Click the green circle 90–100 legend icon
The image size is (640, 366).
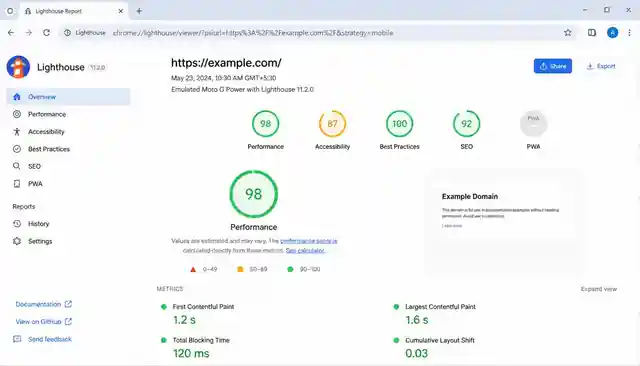click(x=290, y=269)
